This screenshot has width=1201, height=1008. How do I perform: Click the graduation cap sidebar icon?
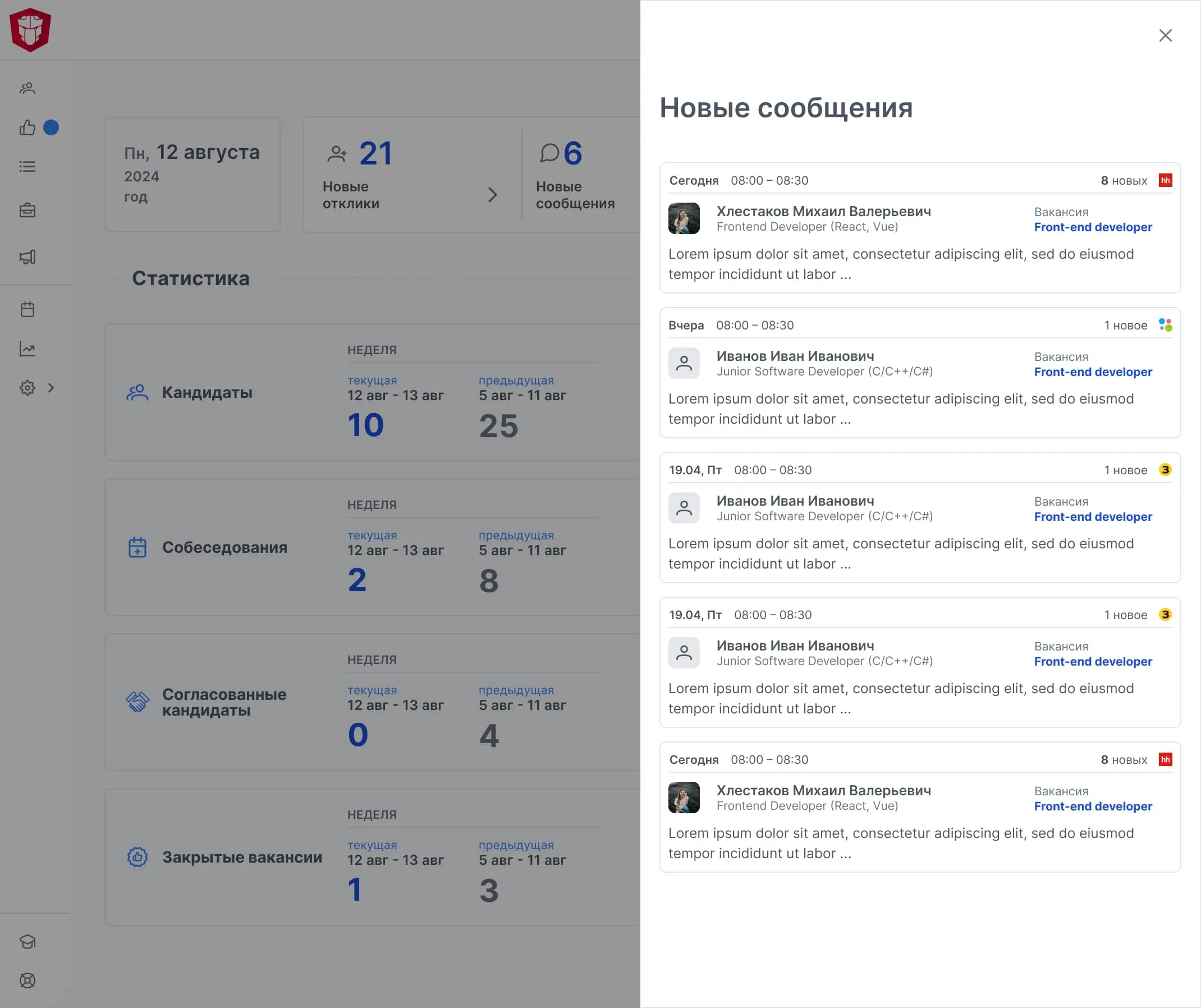(x=27, y=942)
